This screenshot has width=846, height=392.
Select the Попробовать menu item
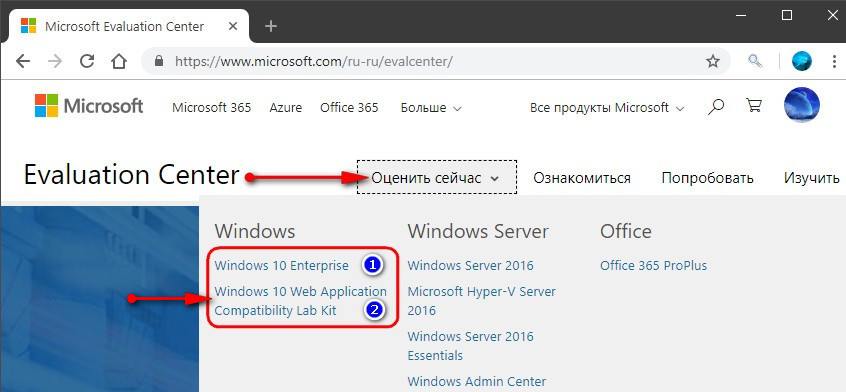pyautogui.click(x=707, y=178)
